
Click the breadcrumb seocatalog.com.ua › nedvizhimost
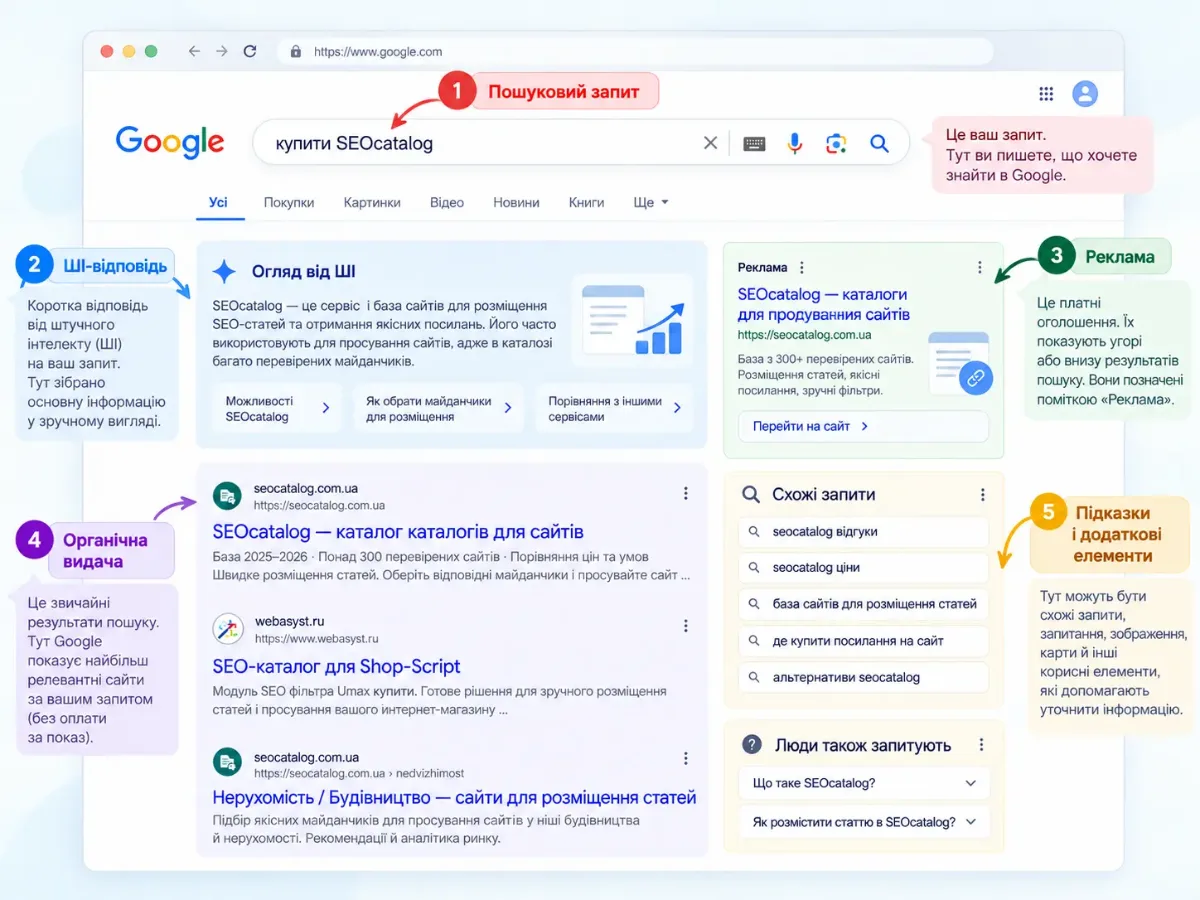359,773
